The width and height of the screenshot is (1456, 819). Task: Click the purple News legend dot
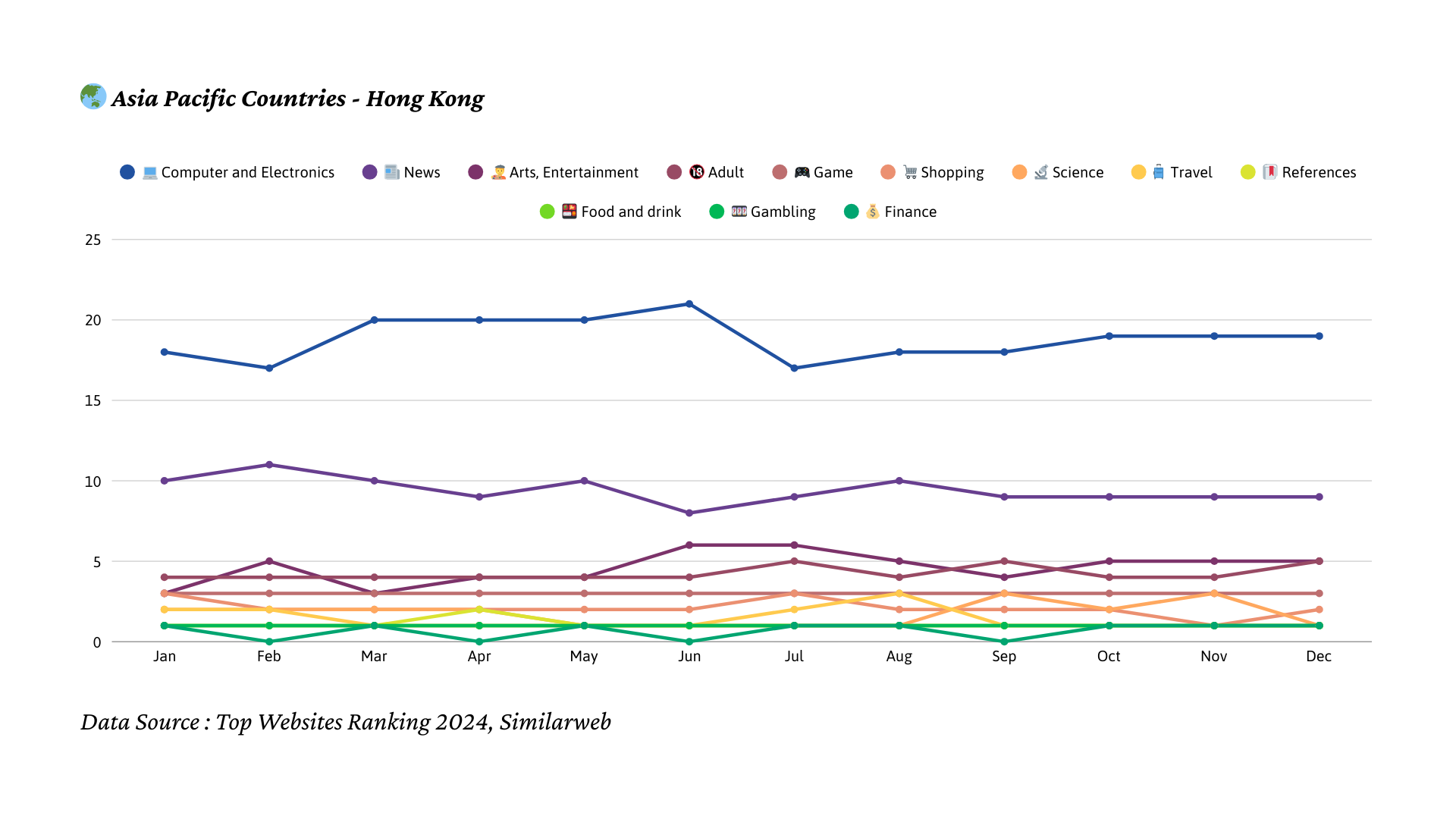click(x=369, y=172)
